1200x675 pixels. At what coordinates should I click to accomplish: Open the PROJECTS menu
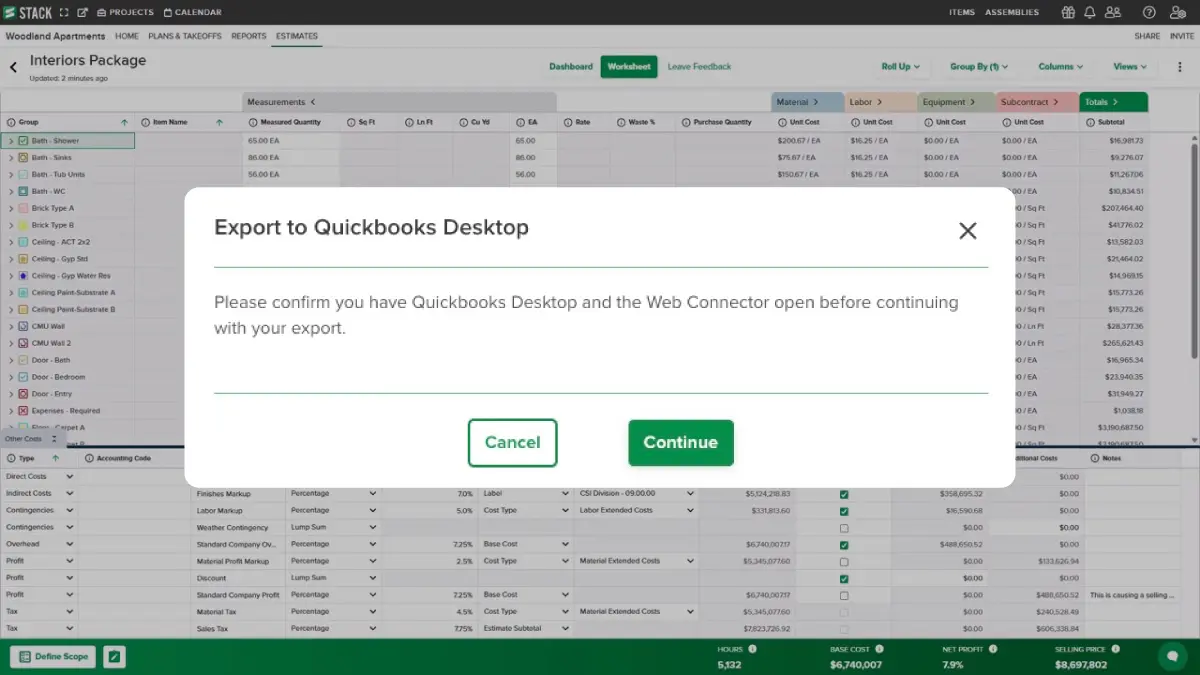126,12
